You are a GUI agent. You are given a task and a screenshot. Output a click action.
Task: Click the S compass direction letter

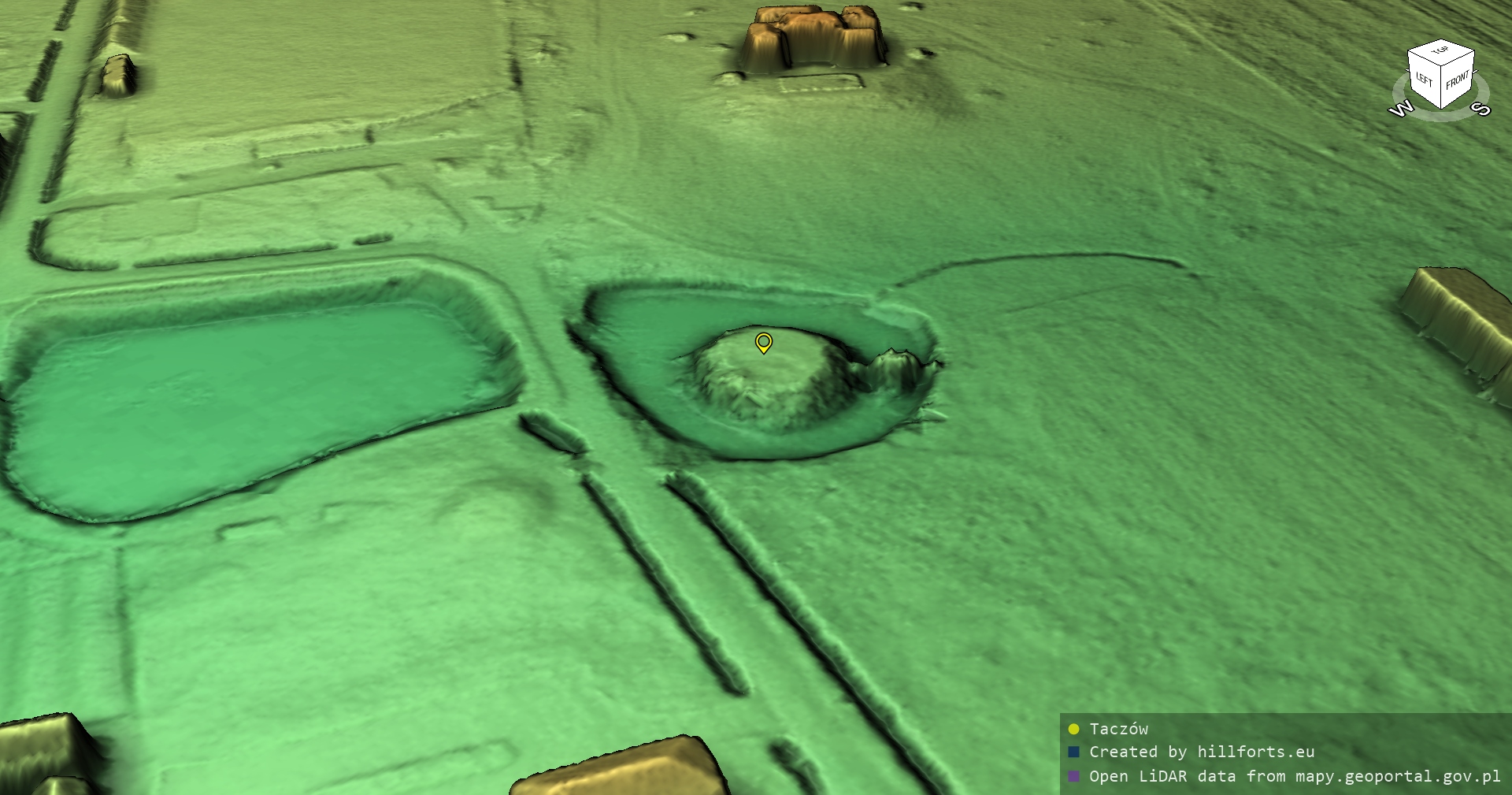pos(1481,109)
